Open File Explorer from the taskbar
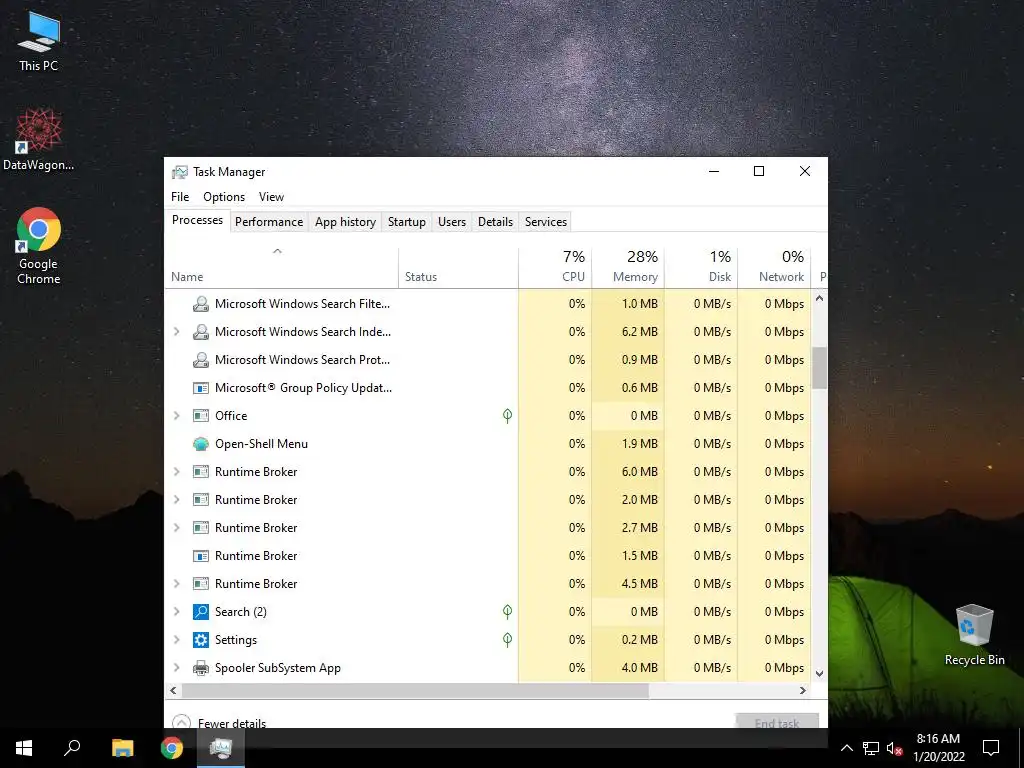The width and height of the screenshot is (1024, 768). tap(122, 748)
